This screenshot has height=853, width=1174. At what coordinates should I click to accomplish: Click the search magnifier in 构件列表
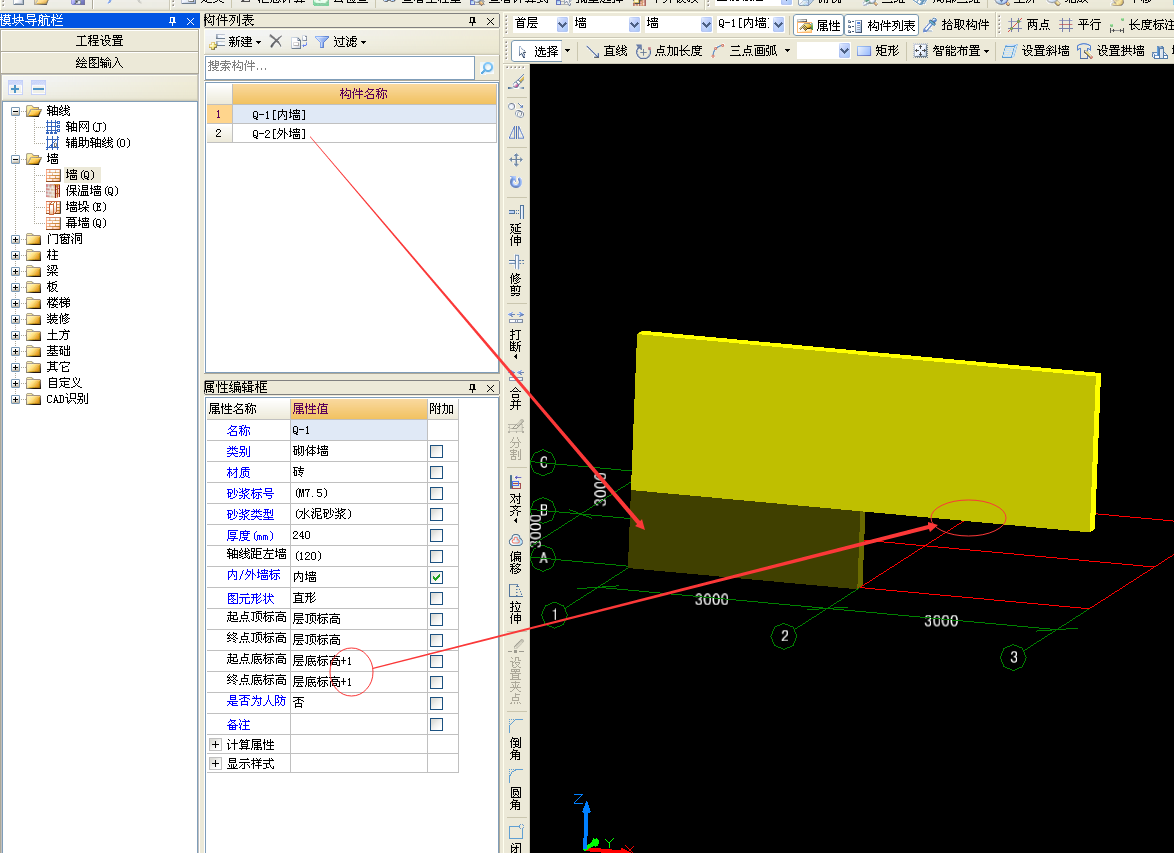(487, 68)
